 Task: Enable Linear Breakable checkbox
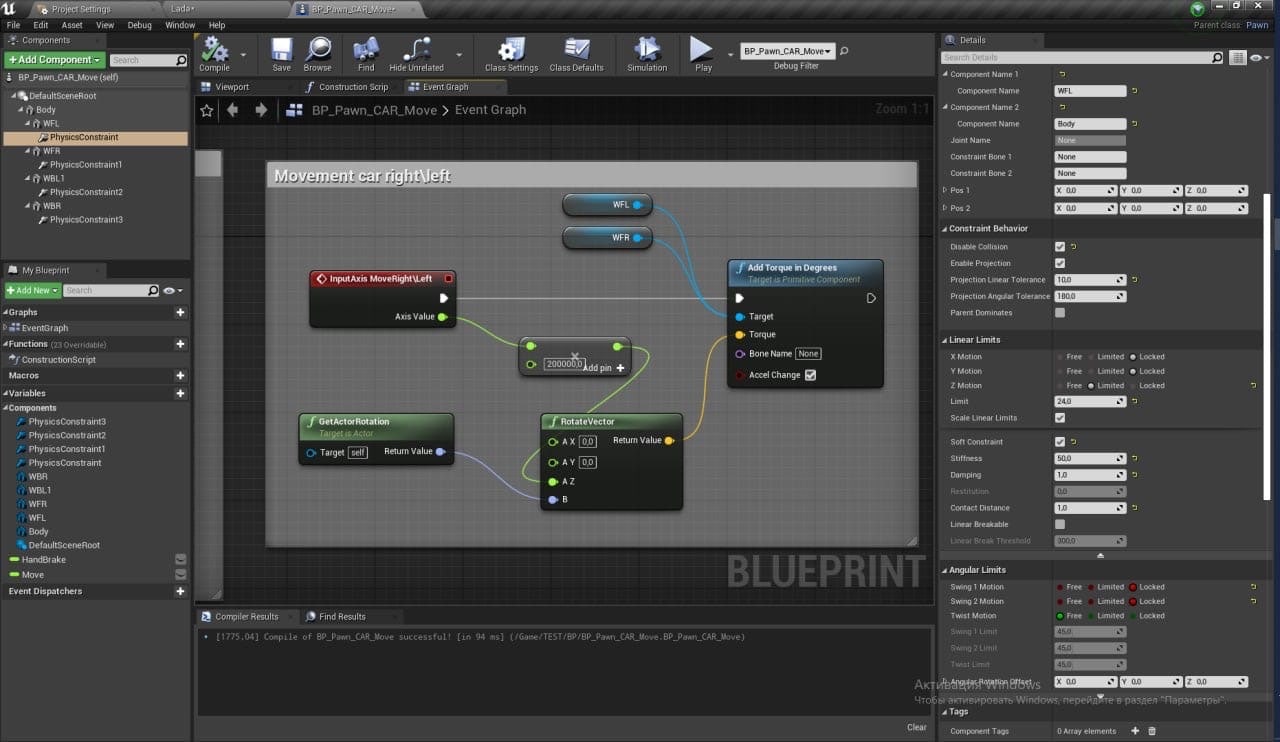(x=1060, y=524)
